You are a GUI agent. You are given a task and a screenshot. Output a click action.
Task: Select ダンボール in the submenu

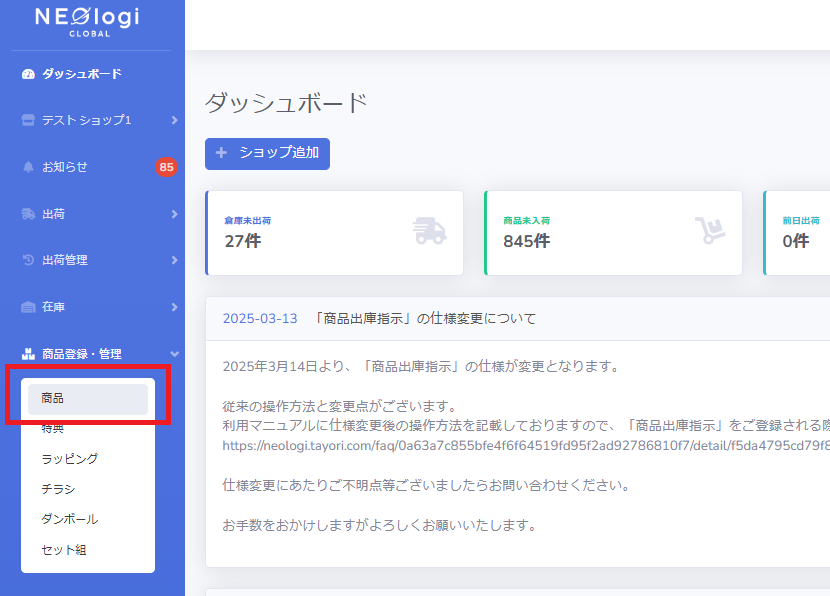point(69,519)
